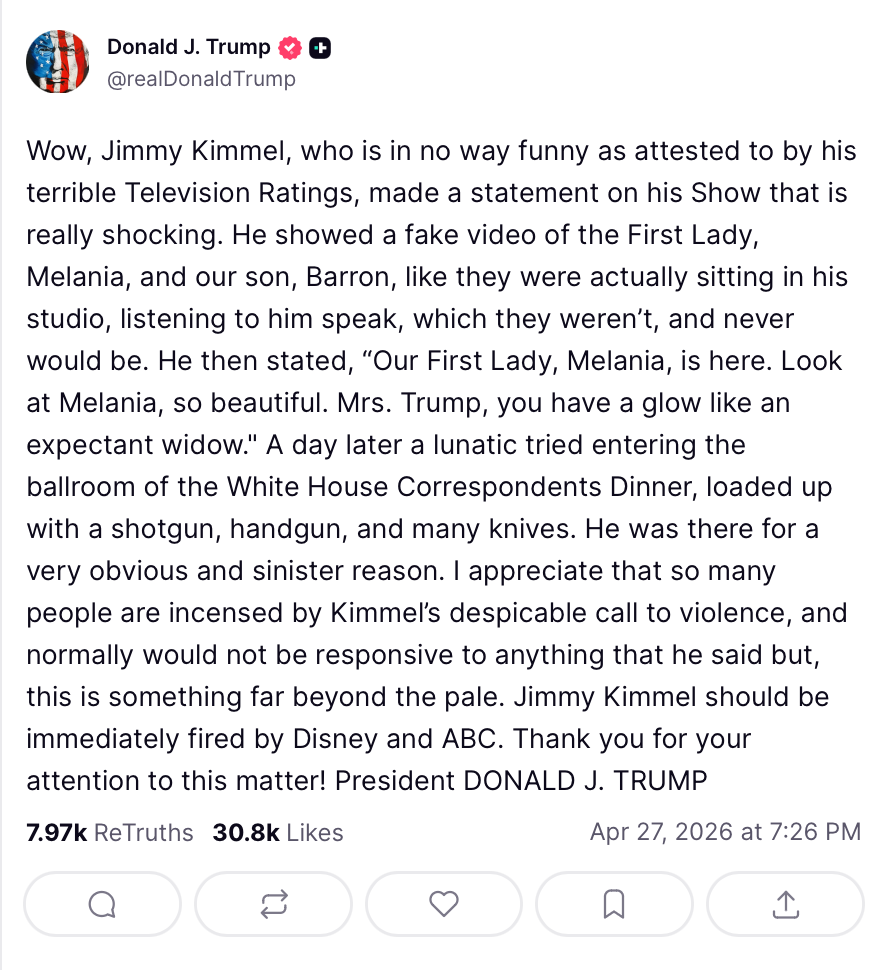
Task: Open the flag-themed profile avatar
Action: (59, 62)
